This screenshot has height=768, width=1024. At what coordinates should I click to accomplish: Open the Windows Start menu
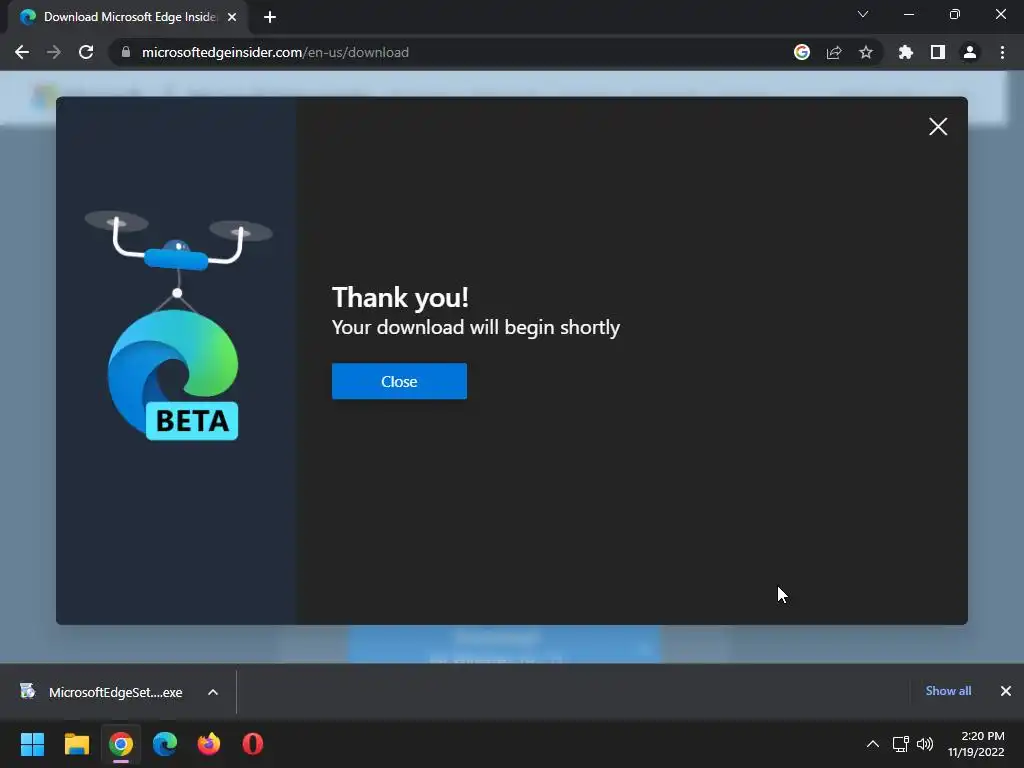pos(32,744)
